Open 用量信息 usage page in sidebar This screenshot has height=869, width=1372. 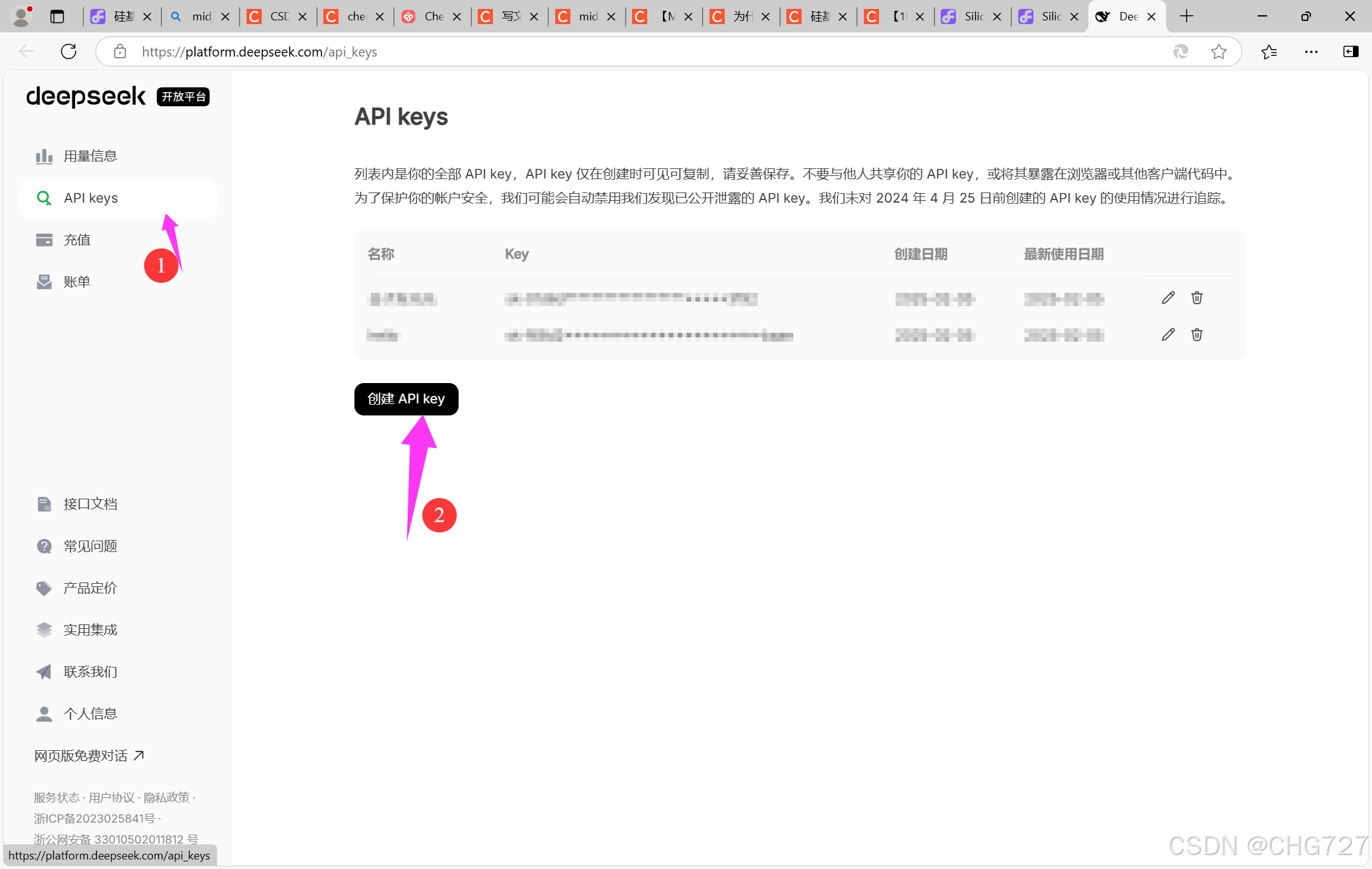tap(90, 156)
